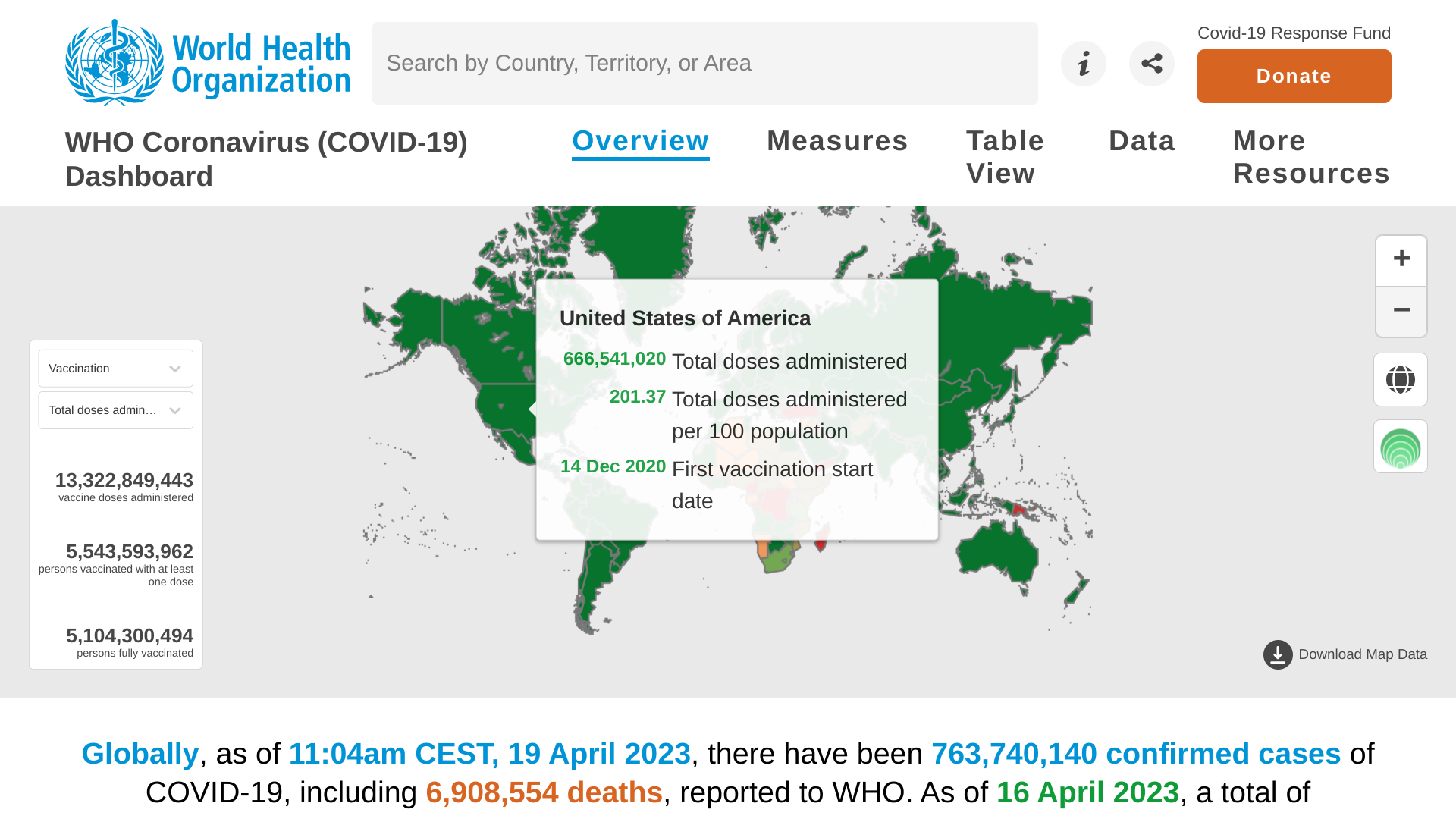Image resolution: width=1456 pixels, height=819 pixels.
Task: Open the More Resources tab
Action: click(x=1310, y=157)
